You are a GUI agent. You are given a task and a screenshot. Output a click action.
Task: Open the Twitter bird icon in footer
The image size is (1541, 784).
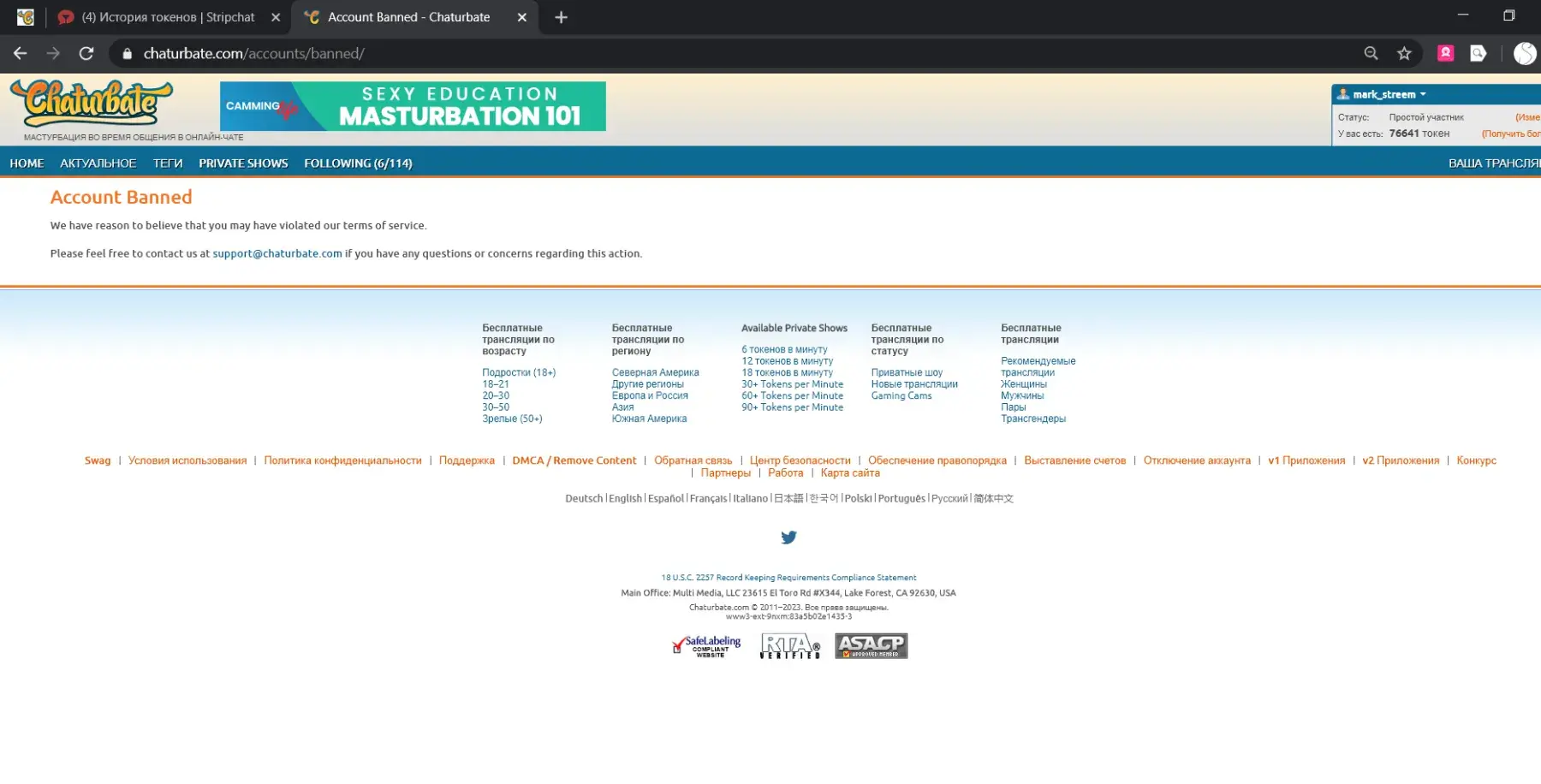pyautogui.click(x=788, y=538)
